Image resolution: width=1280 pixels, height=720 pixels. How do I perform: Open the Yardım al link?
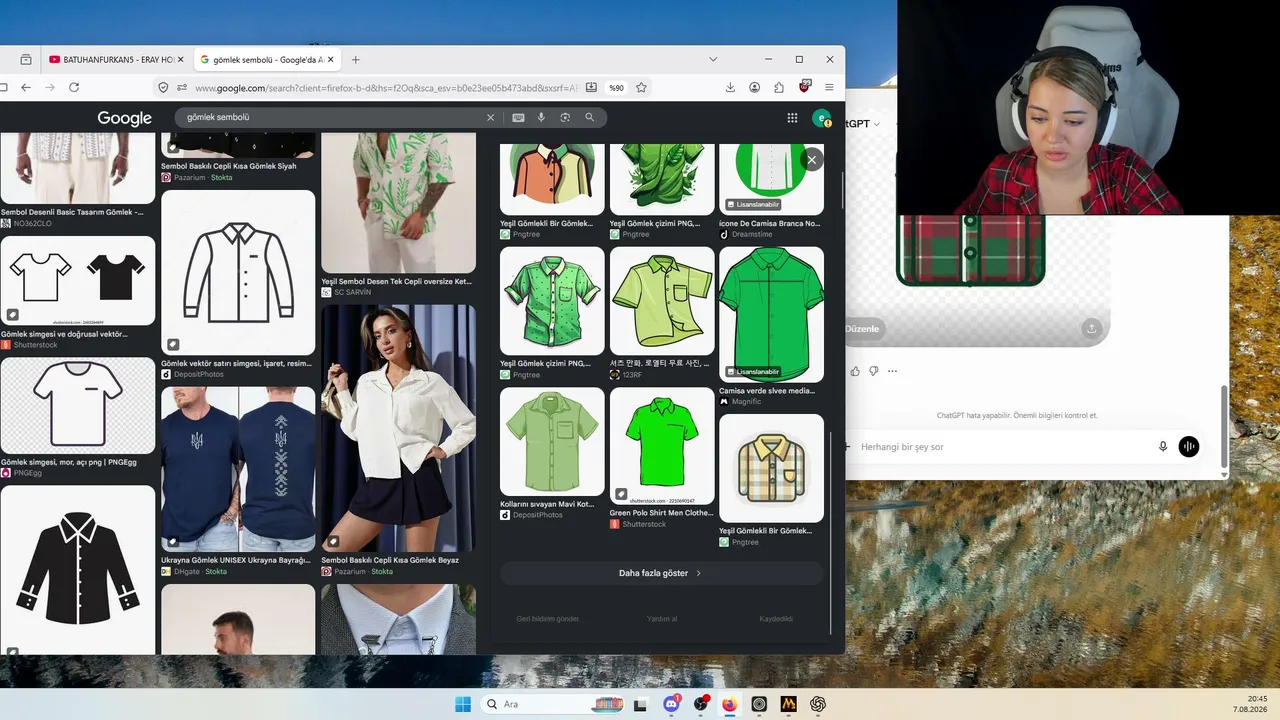click(662, 619)
